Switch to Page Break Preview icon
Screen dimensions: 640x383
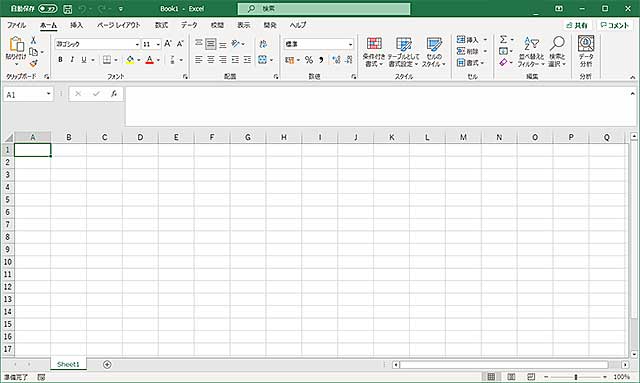click(531, 376)
